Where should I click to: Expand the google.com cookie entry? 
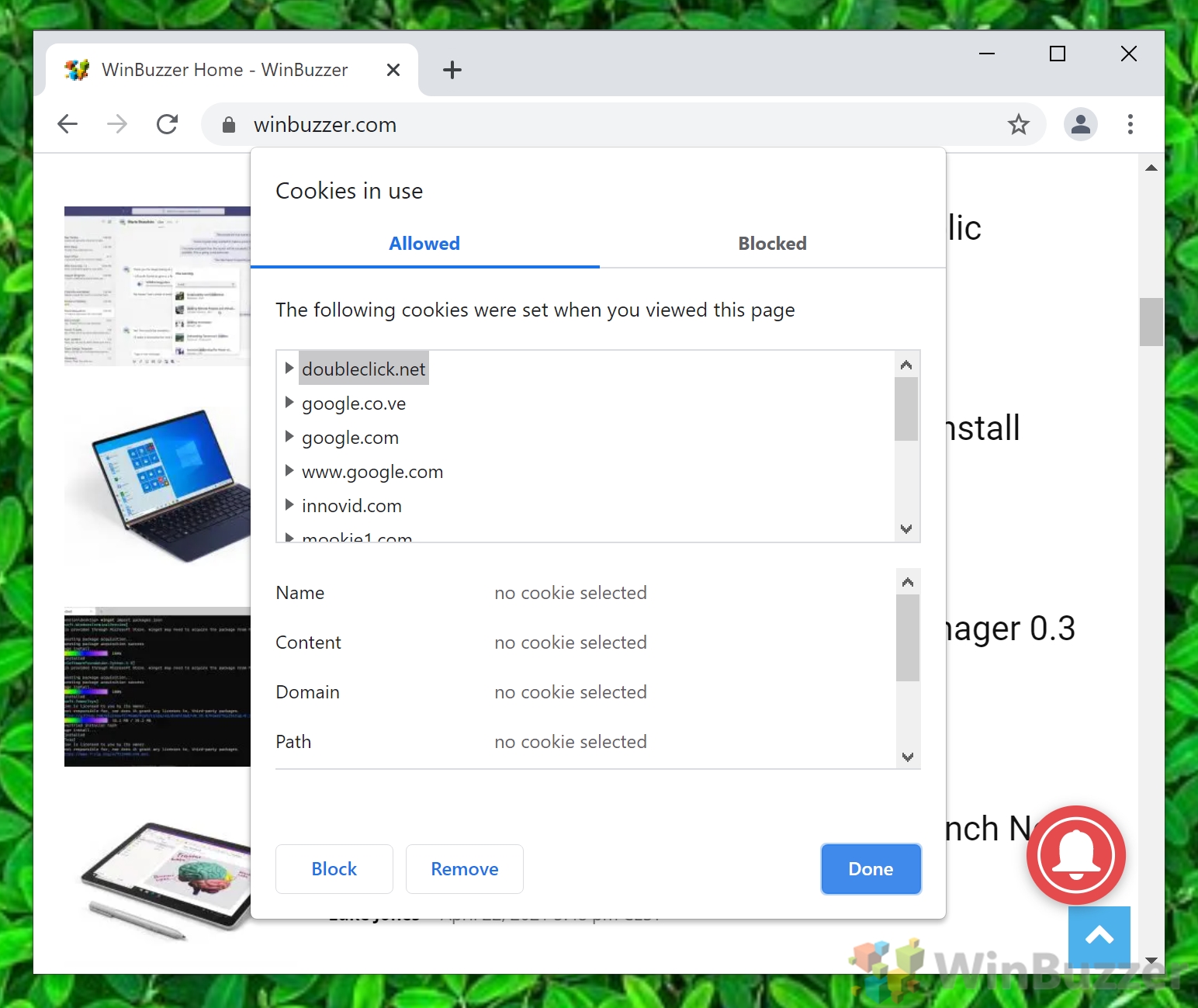[x=289, y=437]
